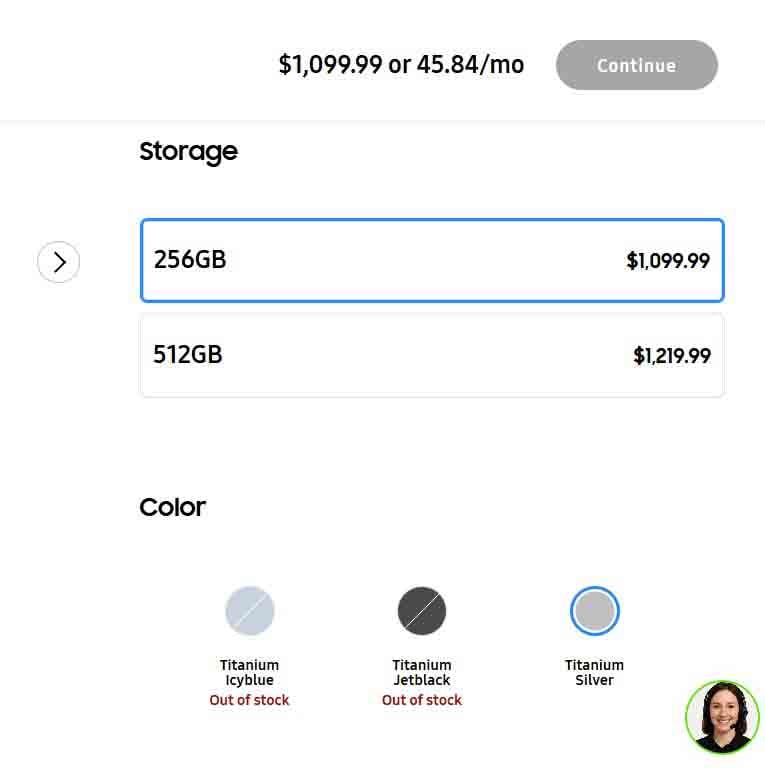Click the Continue button
765x775 pixels.
tap(636, 66)
